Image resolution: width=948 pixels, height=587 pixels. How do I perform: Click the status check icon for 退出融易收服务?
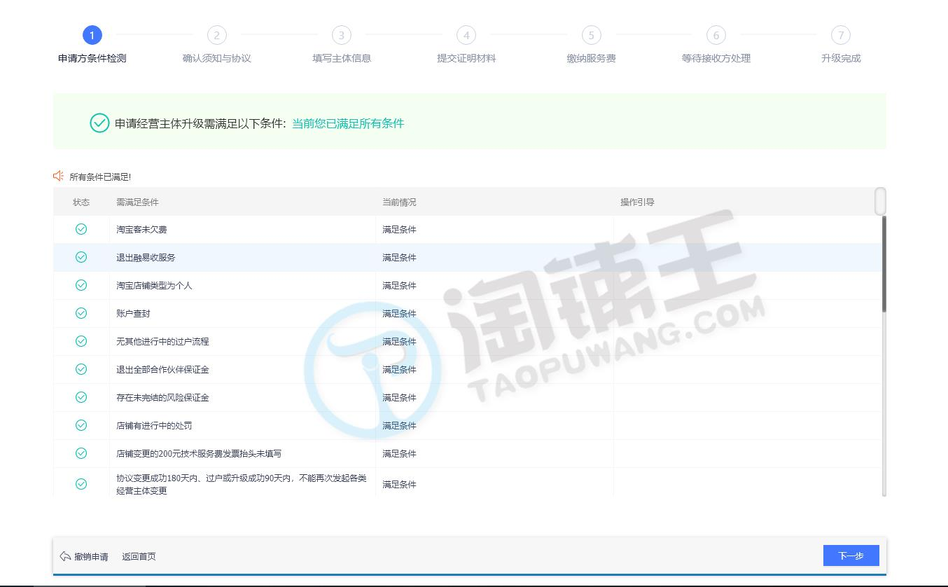tap(81, 257)
